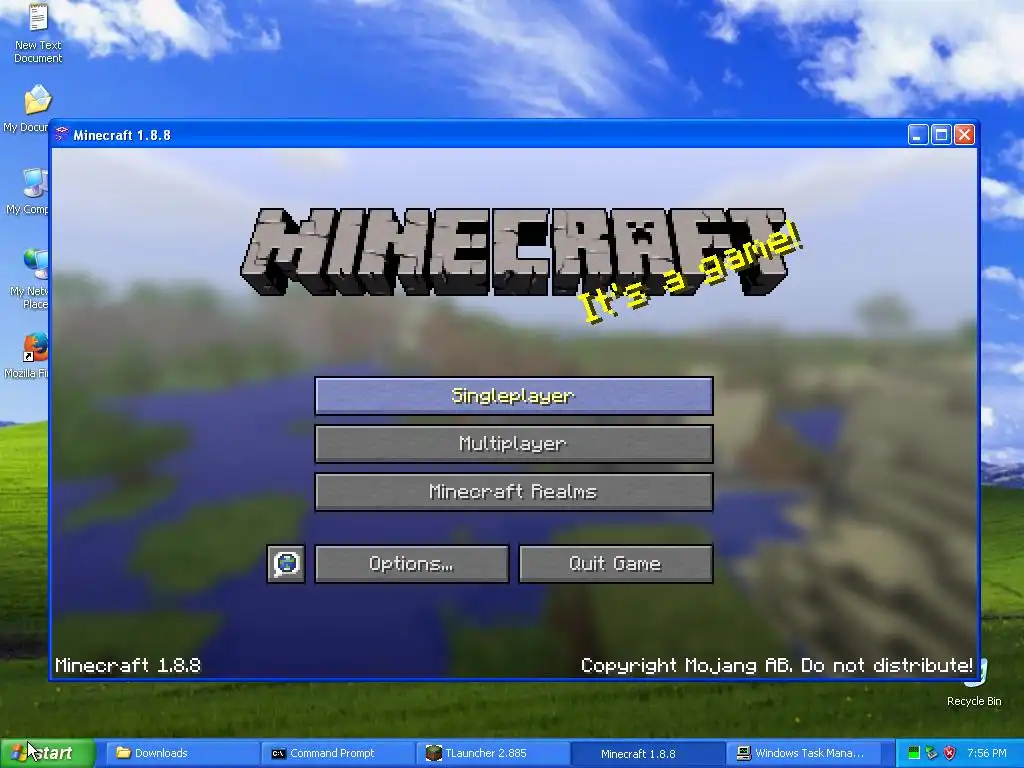Click the 7:56 PM system clock
Screen dimensions: 1024x768
pyautogui.click(x=987, y=753)
